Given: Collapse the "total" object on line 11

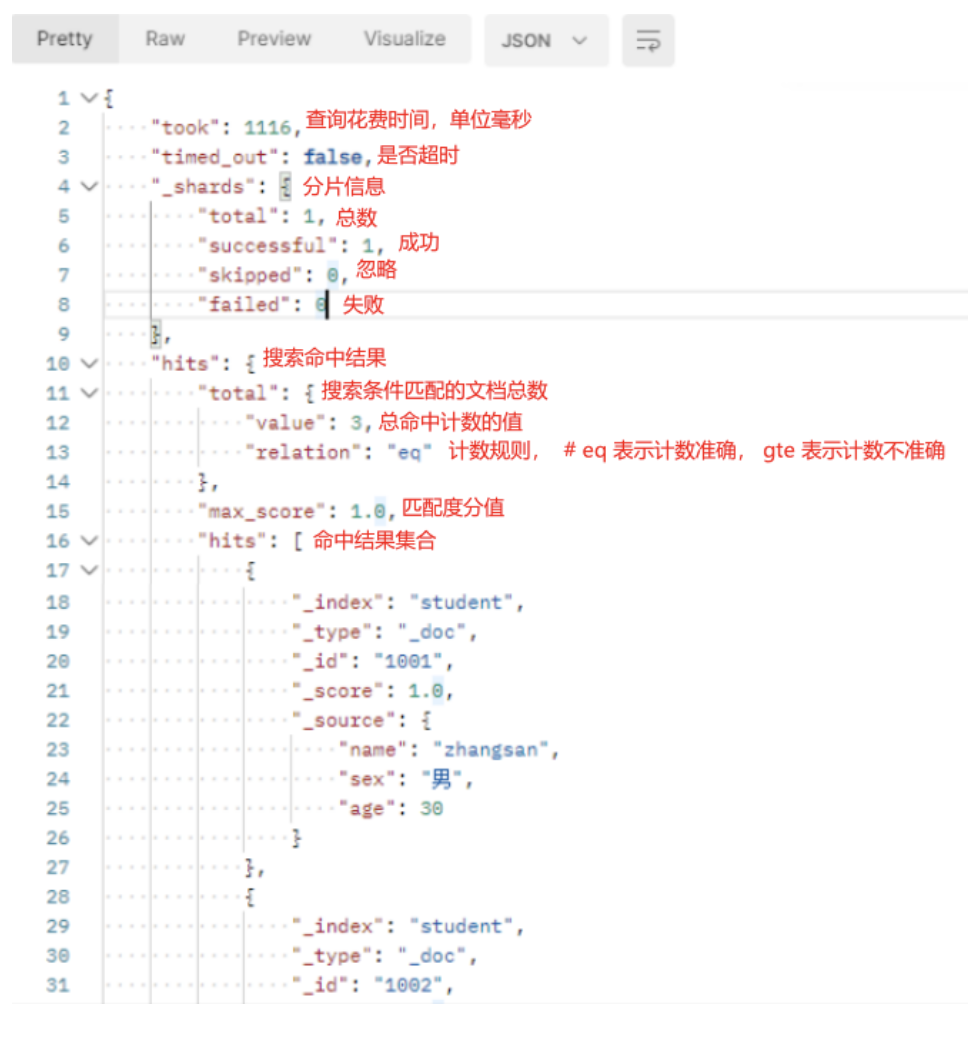Looking at the screenshot, I should tap(89, 393).
